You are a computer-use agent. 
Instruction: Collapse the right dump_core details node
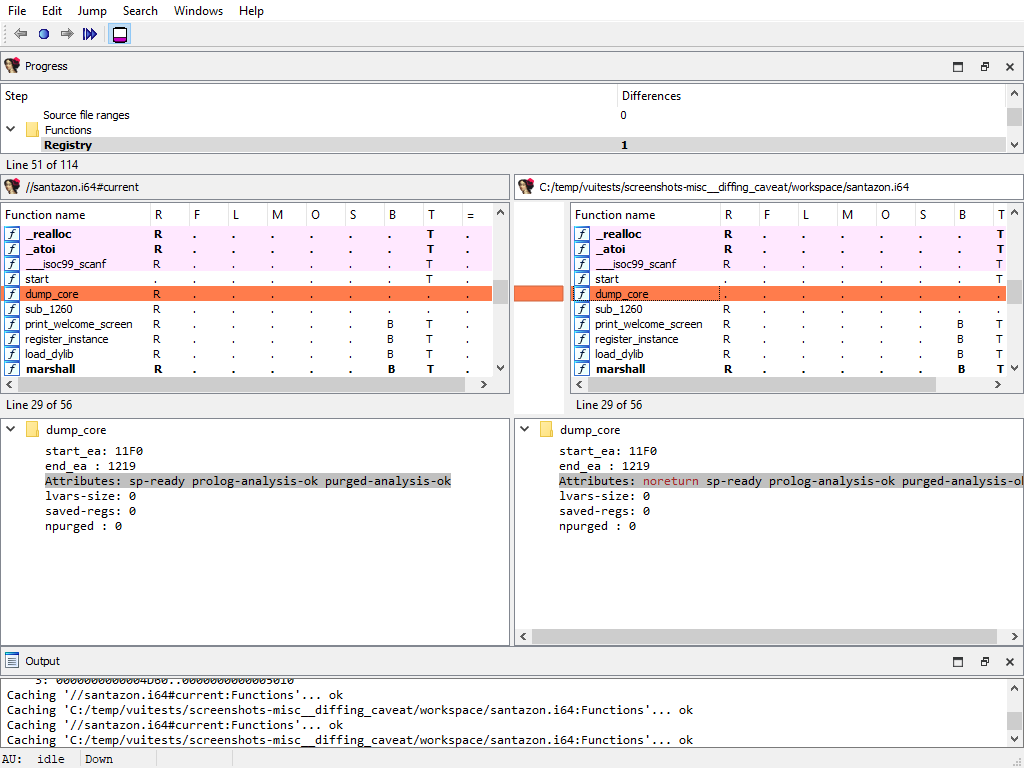[525, 430]
